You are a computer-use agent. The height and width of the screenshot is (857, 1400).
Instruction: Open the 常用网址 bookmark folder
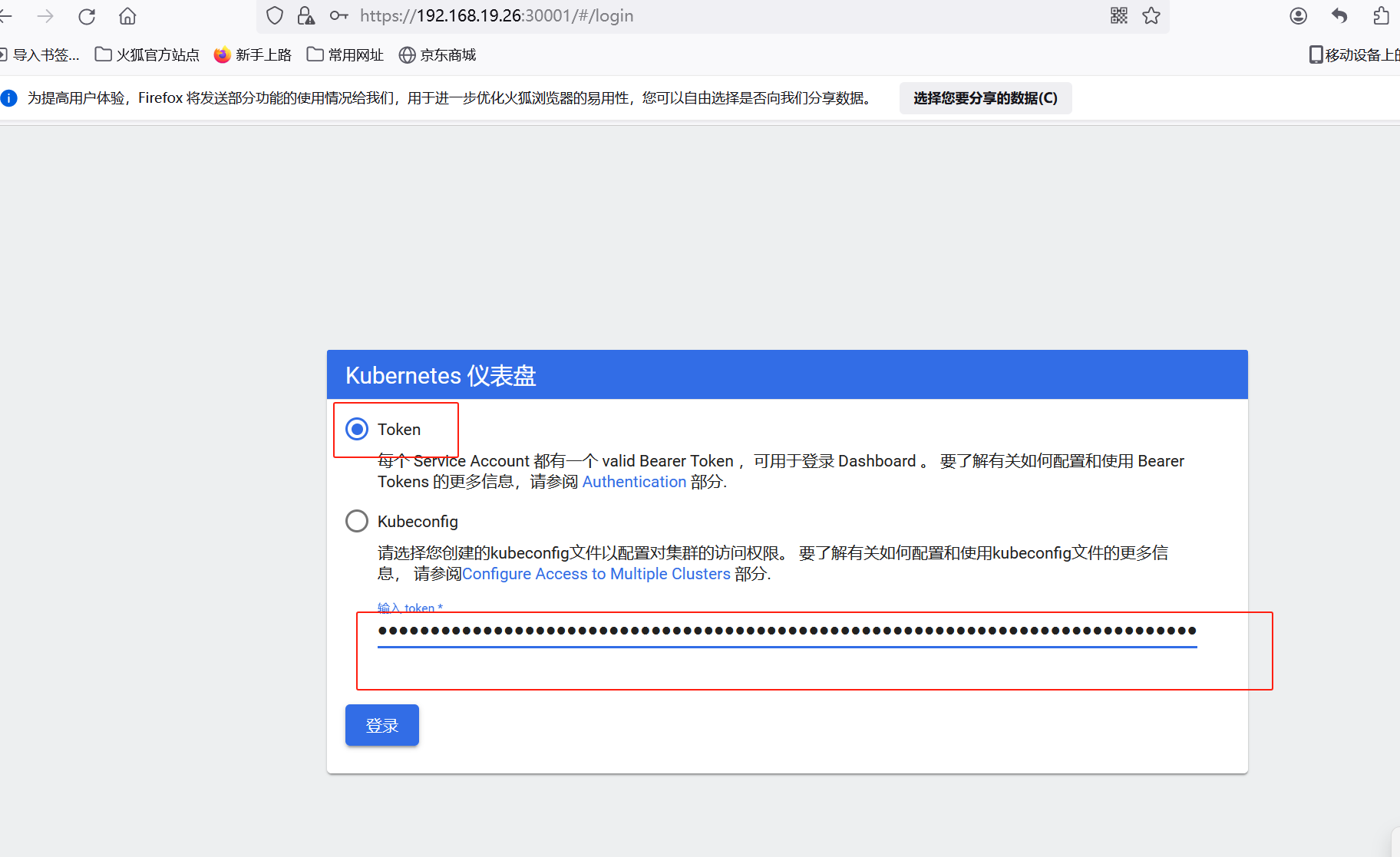click(345, 54)
